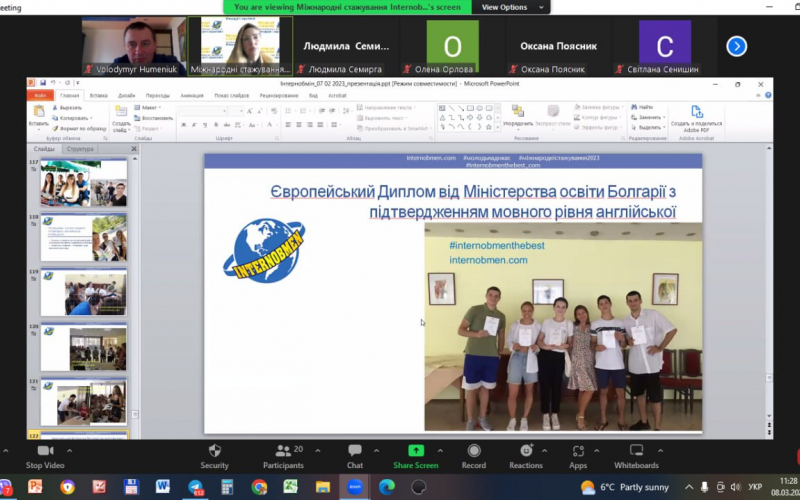Click Найти in editing group
The image size is (800, 500).
(642, 107)
